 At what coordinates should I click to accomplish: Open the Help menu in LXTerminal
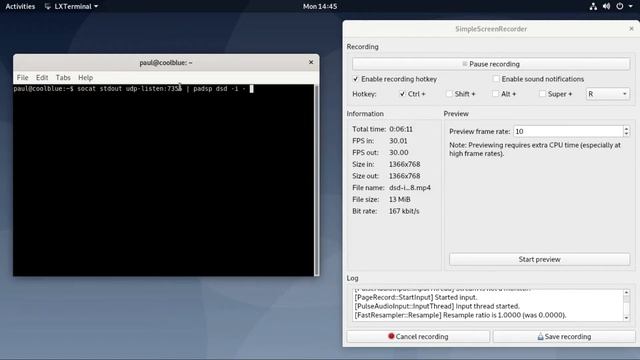(x=85, y=78)
